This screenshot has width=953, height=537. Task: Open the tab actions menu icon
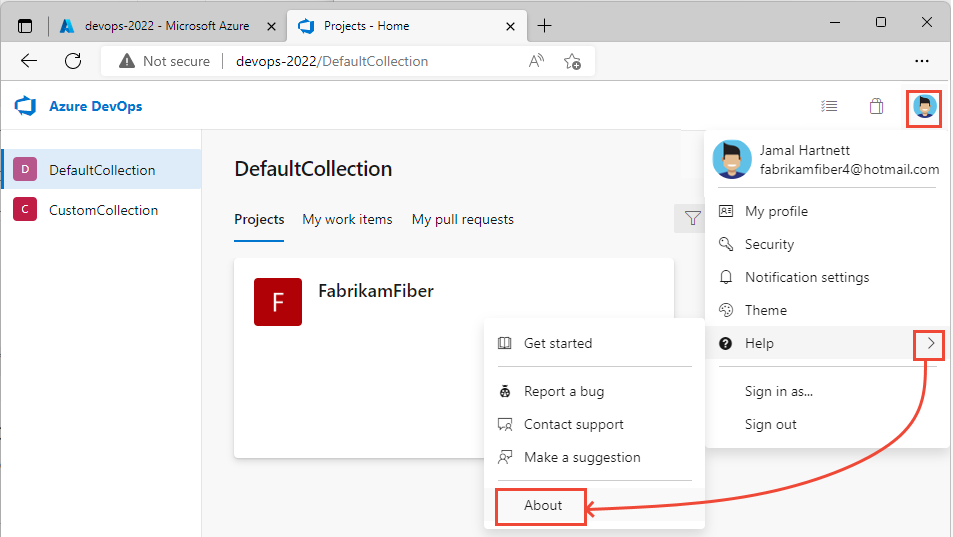(x=25, y=26)
